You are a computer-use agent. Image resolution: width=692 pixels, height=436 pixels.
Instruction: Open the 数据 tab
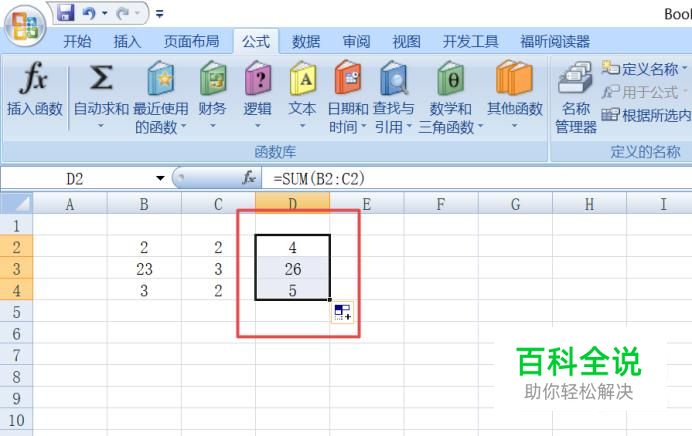pos(306,41)
